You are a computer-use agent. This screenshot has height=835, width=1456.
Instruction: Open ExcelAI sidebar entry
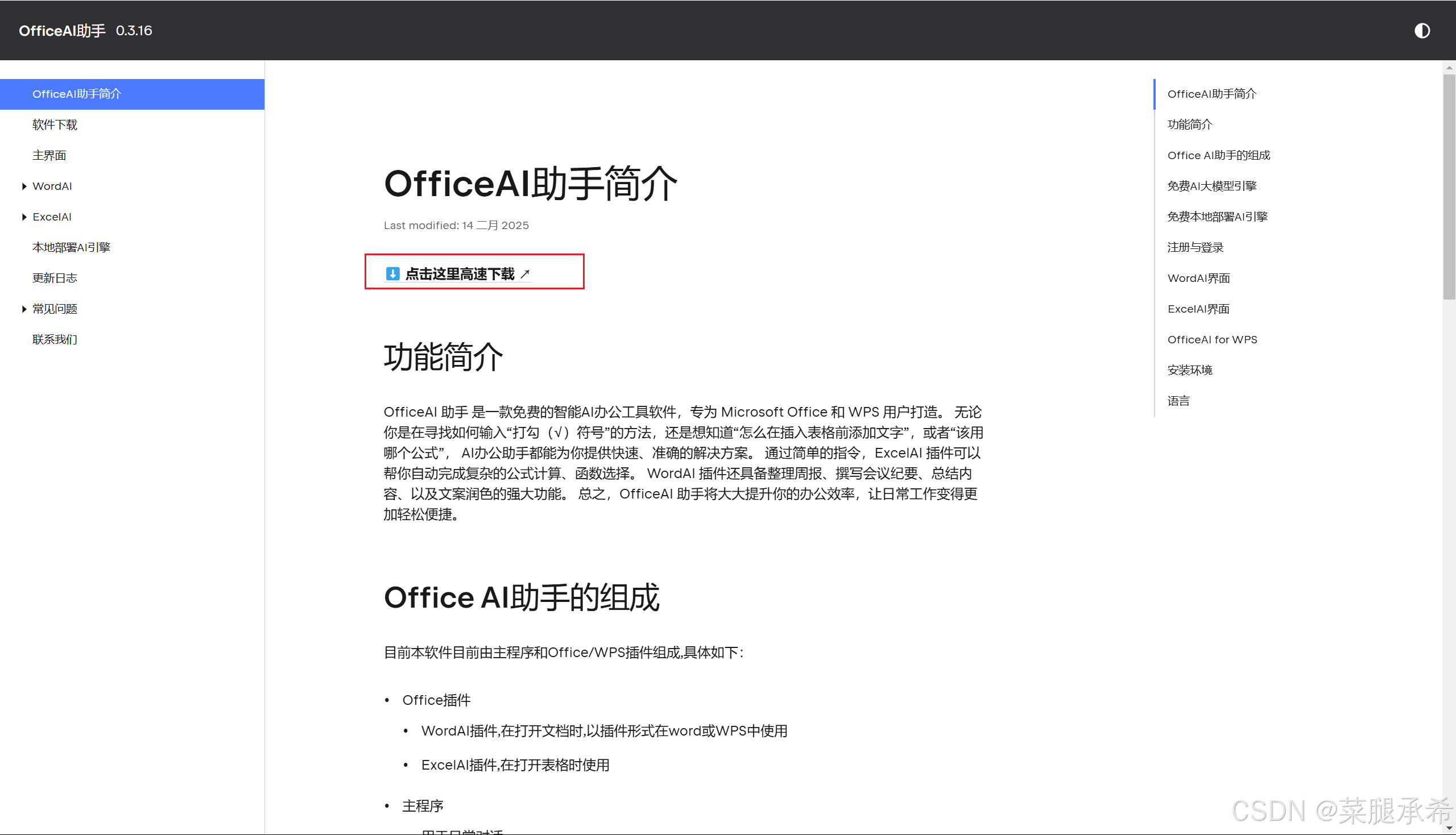coord(52,217)
